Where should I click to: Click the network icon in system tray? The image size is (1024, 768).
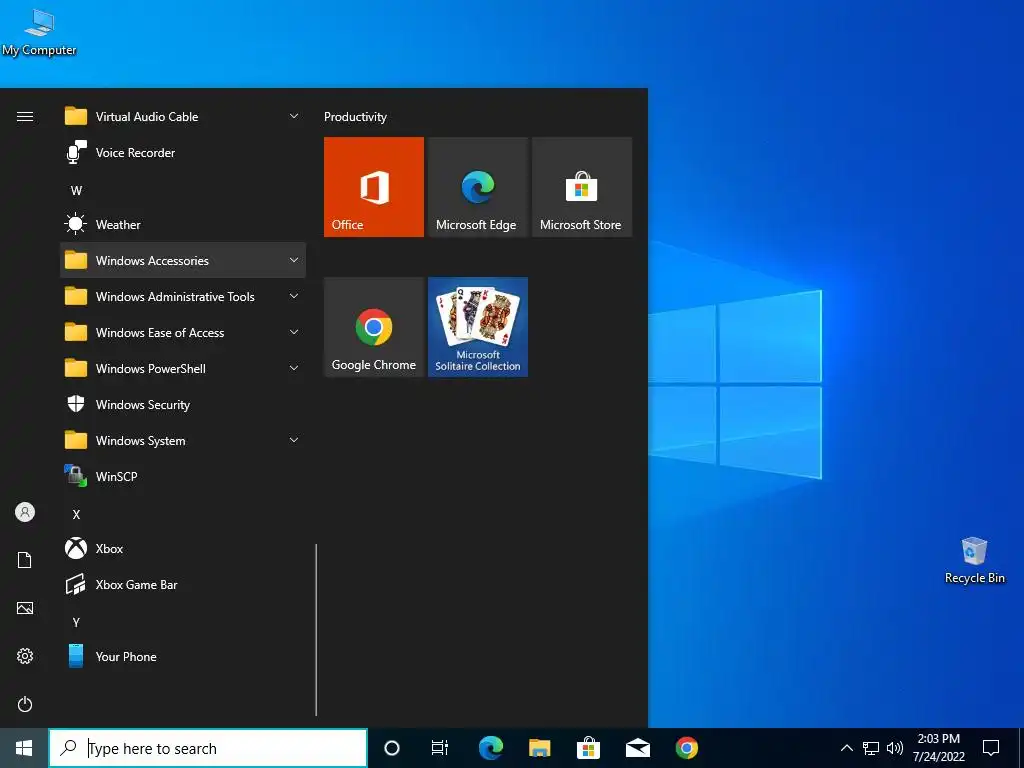coord(871,748)
